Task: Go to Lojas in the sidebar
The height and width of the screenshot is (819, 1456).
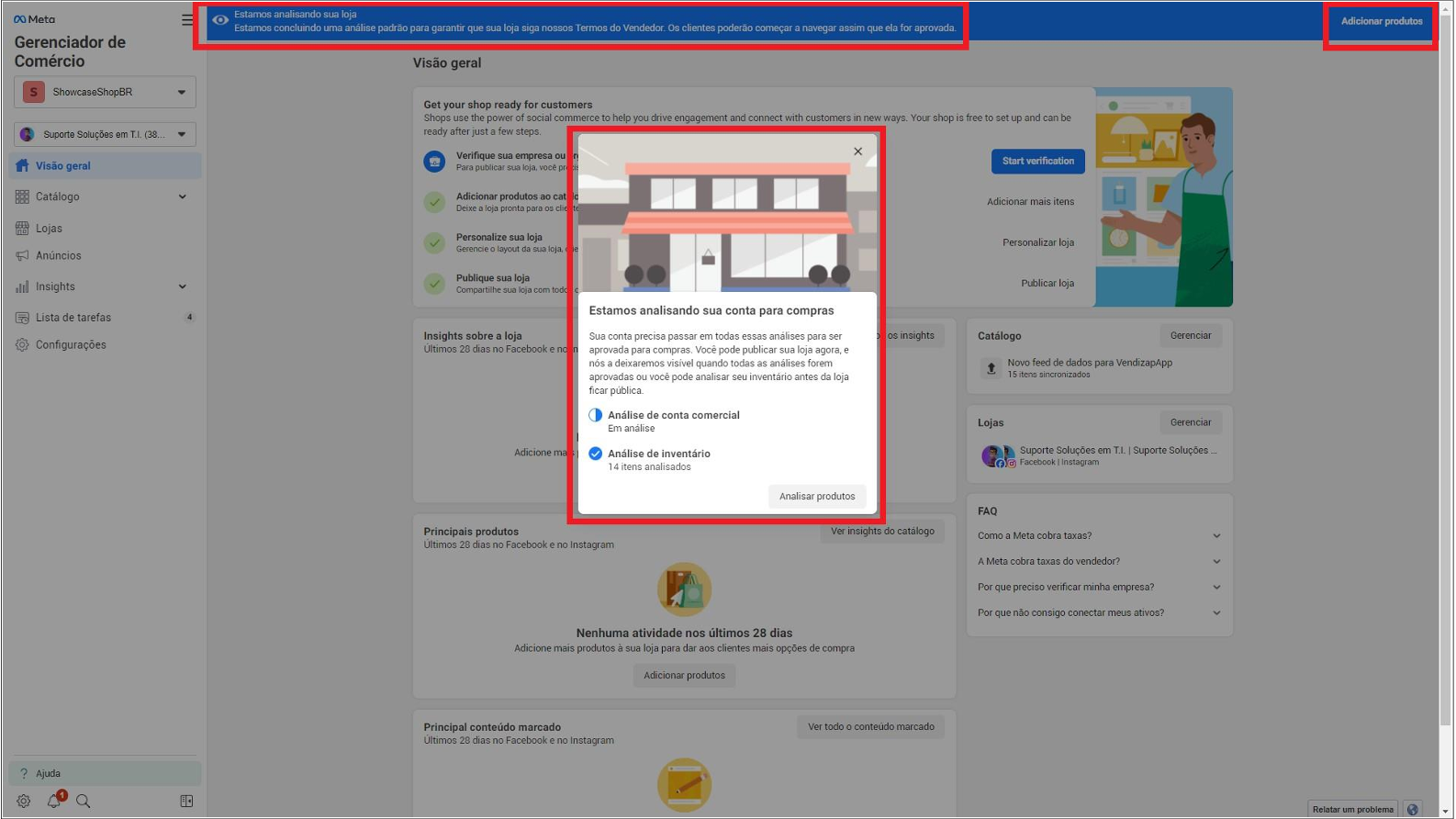Action: (50, 228)
